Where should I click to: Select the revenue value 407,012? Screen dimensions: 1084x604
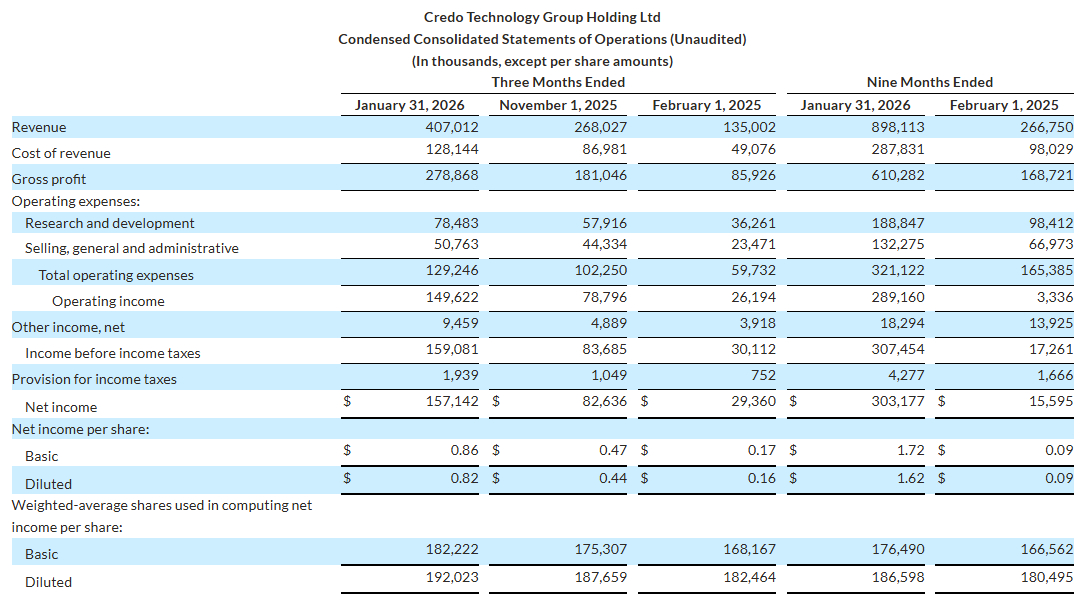(x=451, y=127)
